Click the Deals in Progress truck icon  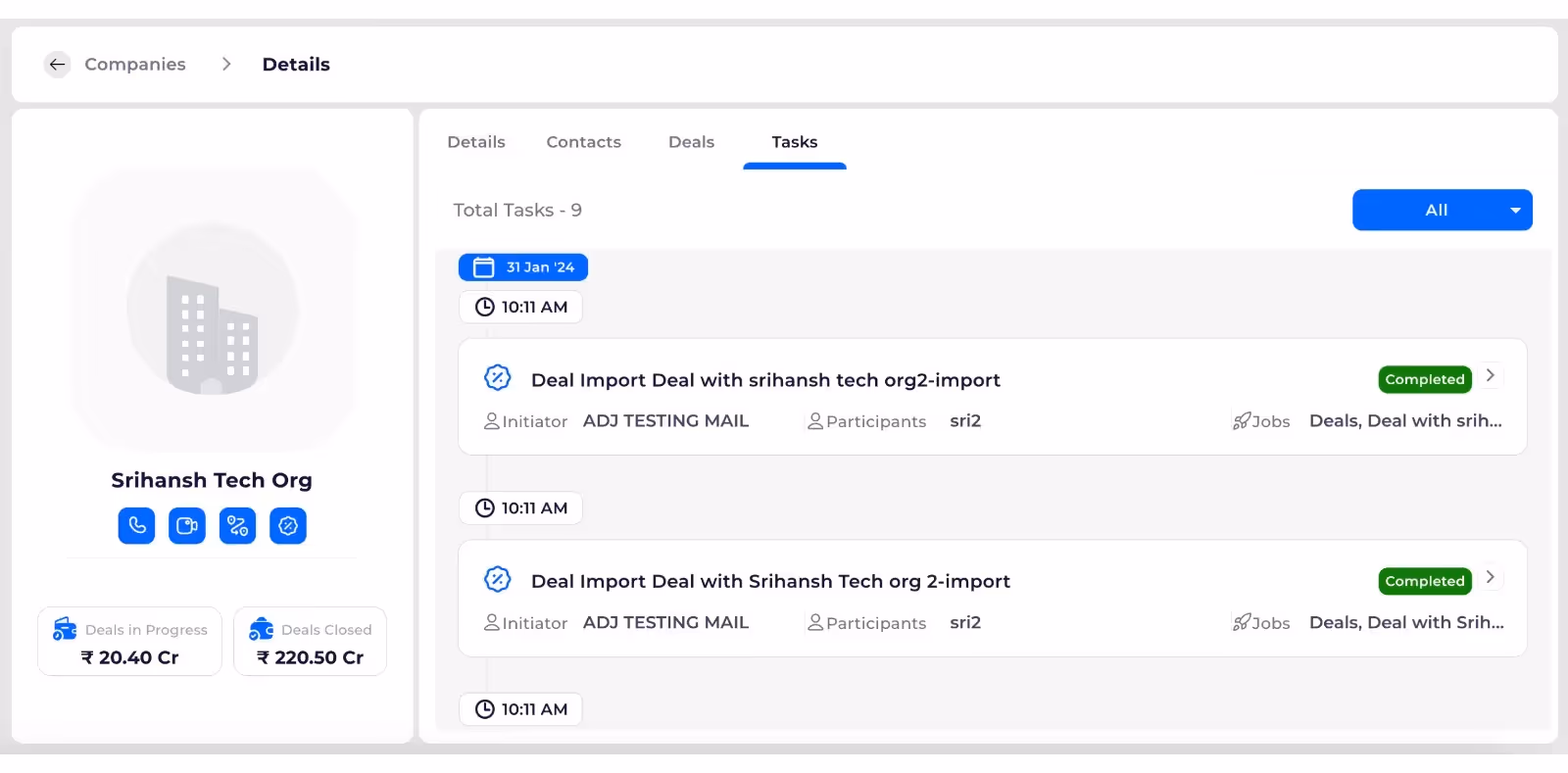tap(65, 629)
